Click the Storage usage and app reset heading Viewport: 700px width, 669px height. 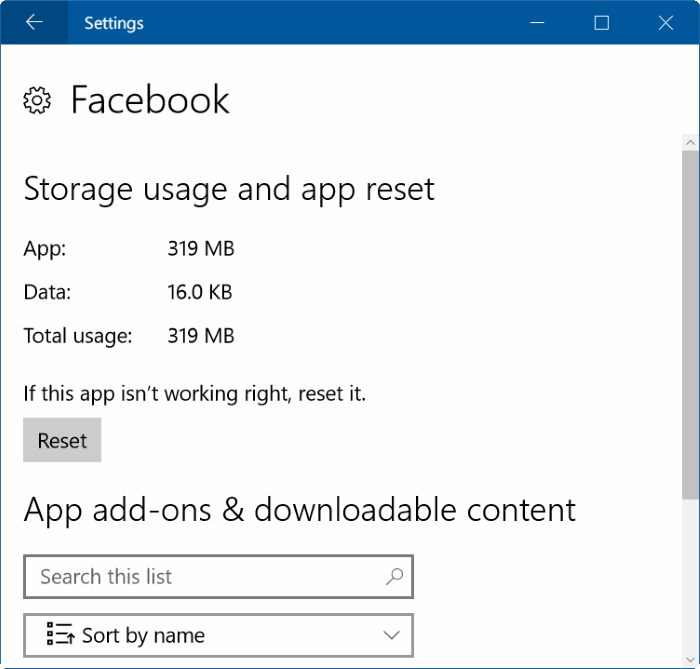point(229,190)
